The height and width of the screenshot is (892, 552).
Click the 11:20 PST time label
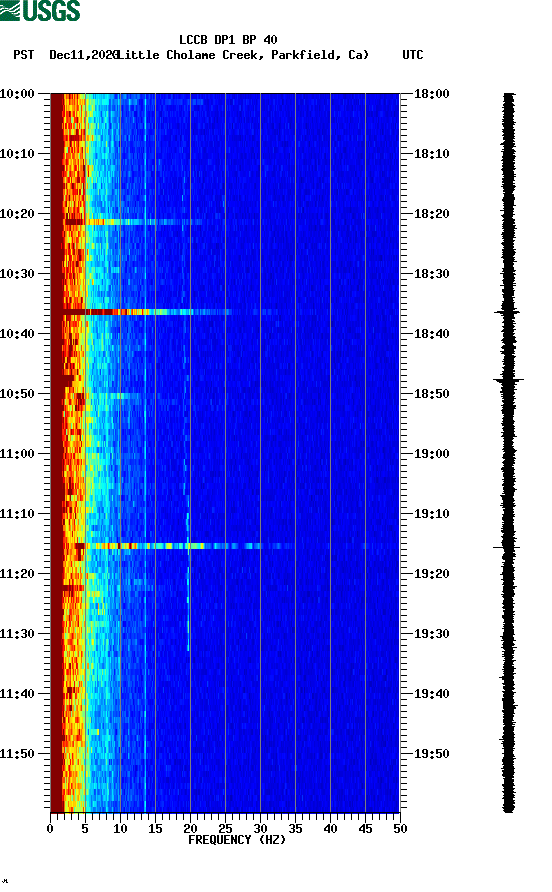click(18, 574)
